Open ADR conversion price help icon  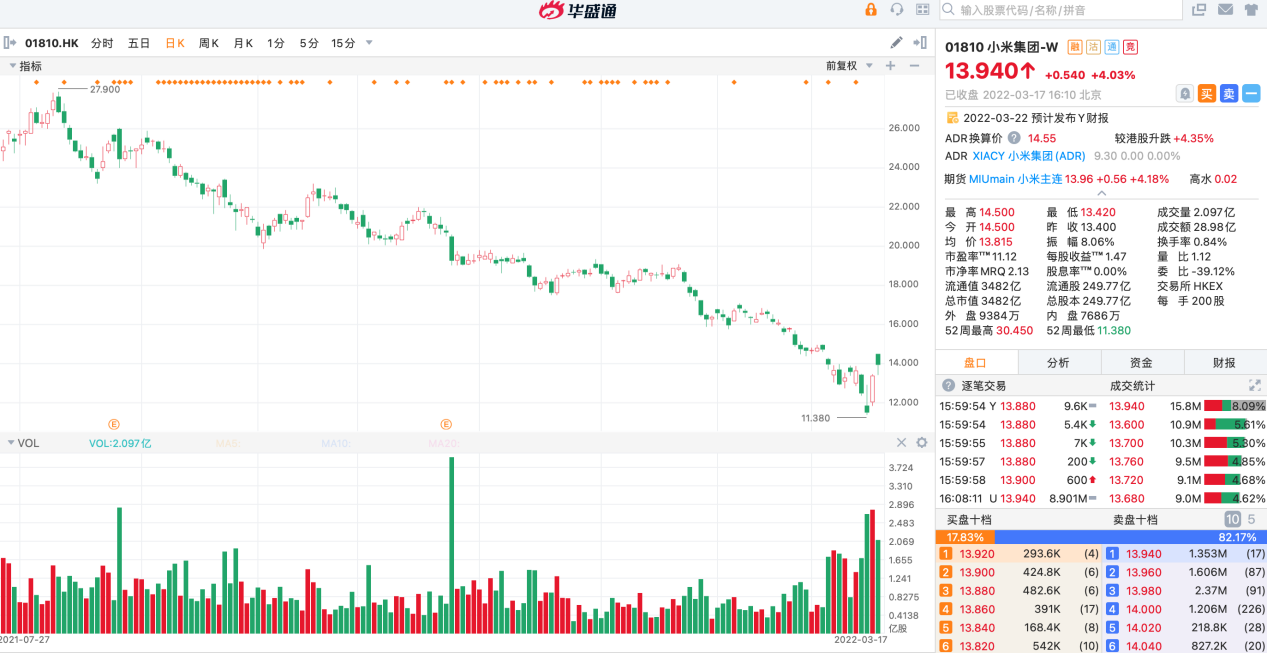click(x=1013, y=138)
